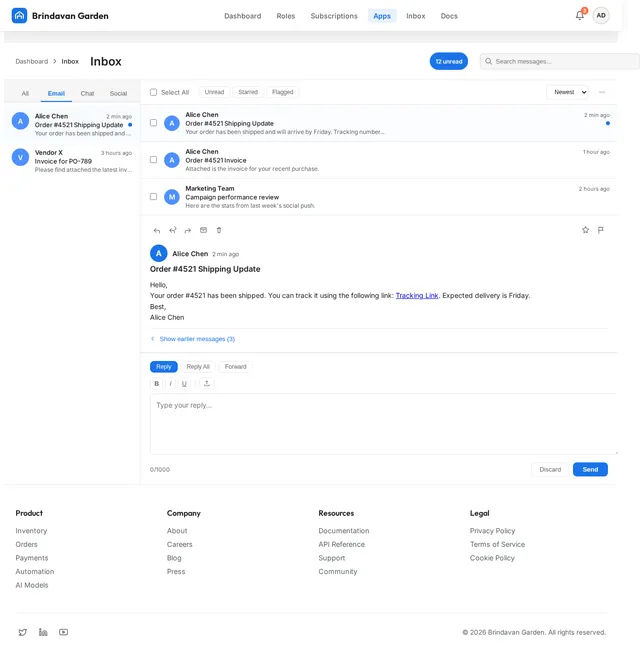Click the Marketing Team avatar in message list
Screen dimensions: 640x655
point(172,197)
